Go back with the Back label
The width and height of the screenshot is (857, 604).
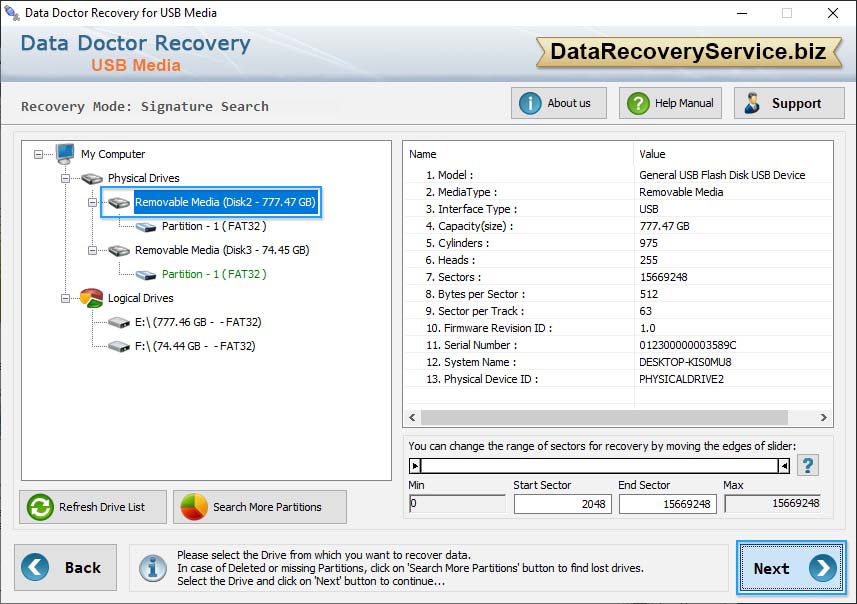coord(83,568)
